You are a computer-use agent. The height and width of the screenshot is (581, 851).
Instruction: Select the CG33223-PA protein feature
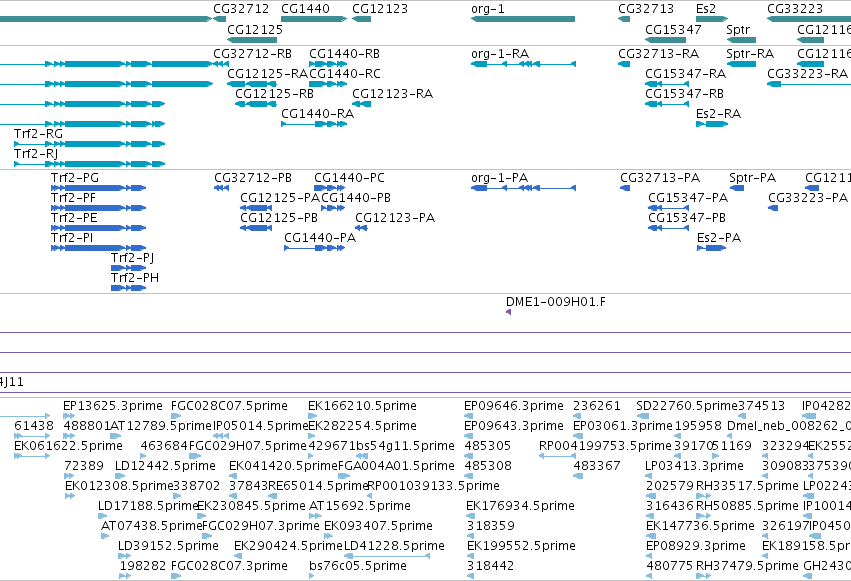(x=773, y=208)
